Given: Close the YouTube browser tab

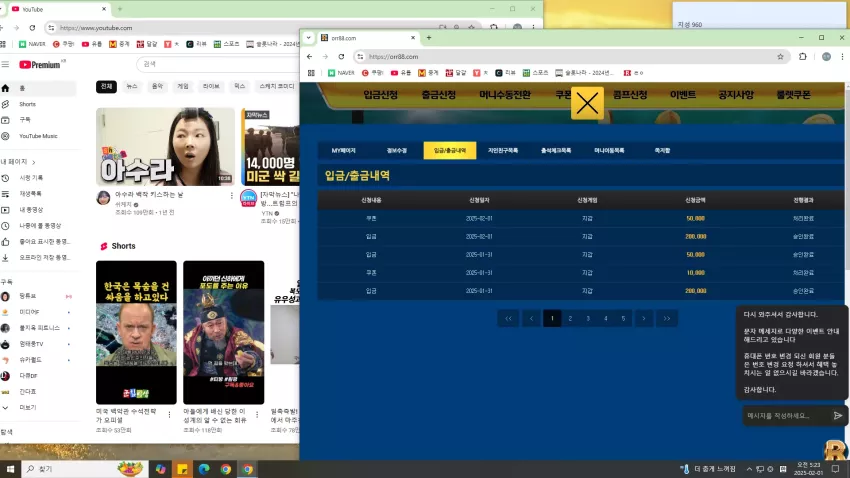Looking at the screenshot, I should (104, 9).
